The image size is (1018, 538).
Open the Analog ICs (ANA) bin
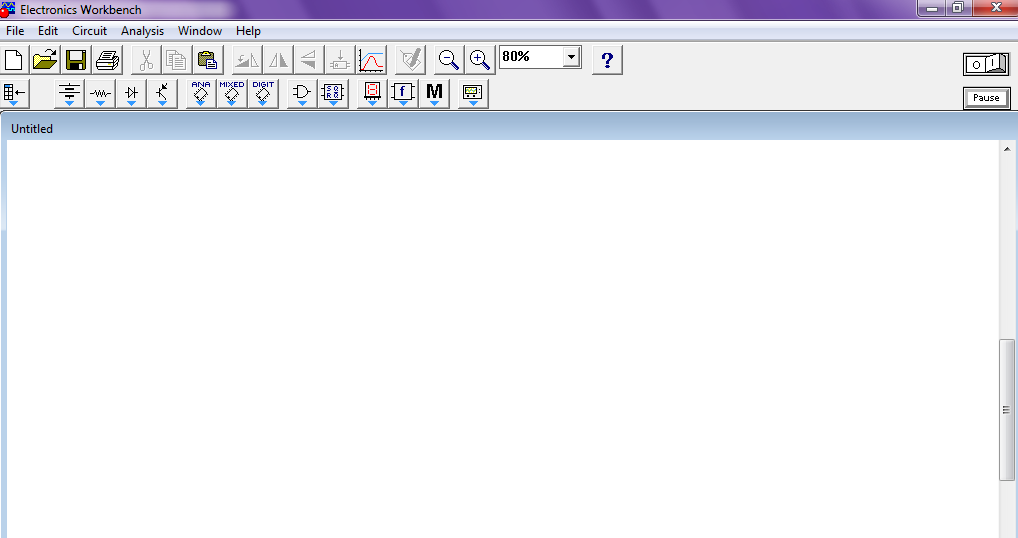click(201, 94)
